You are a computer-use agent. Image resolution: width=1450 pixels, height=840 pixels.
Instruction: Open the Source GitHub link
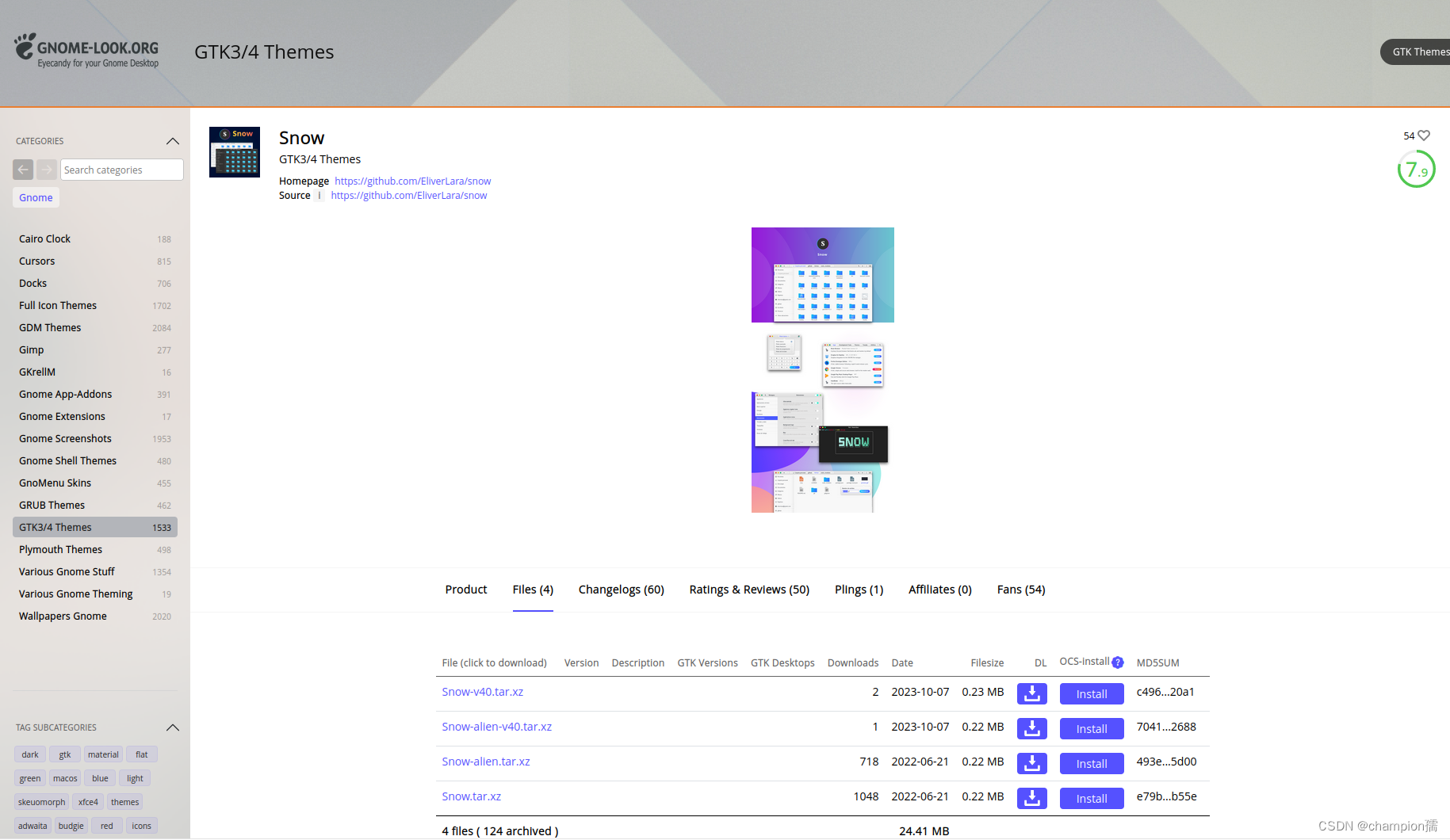tap(409, 195)
